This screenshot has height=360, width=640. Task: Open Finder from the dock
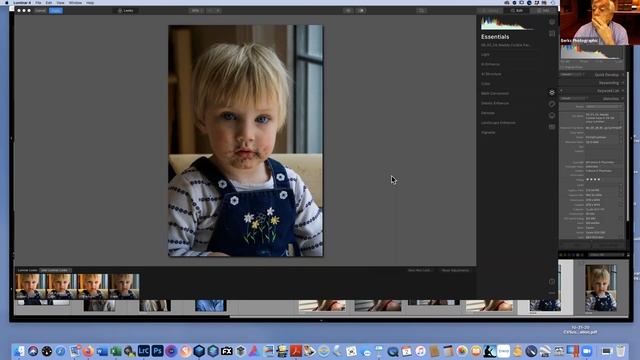click(19, 351)
